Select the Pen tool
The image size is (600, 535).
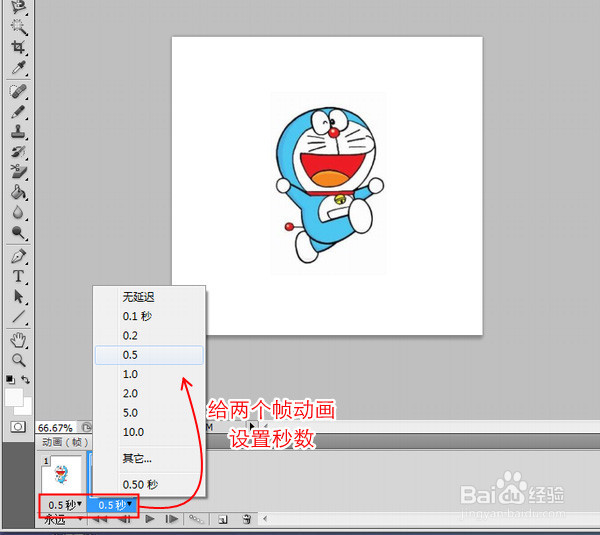(18, 256)
